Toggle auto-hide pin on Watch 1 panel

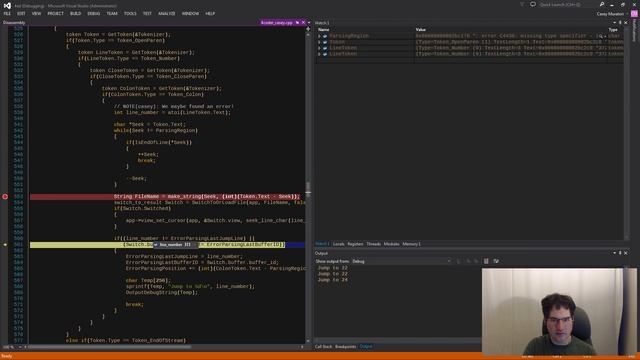click(620, 23)
